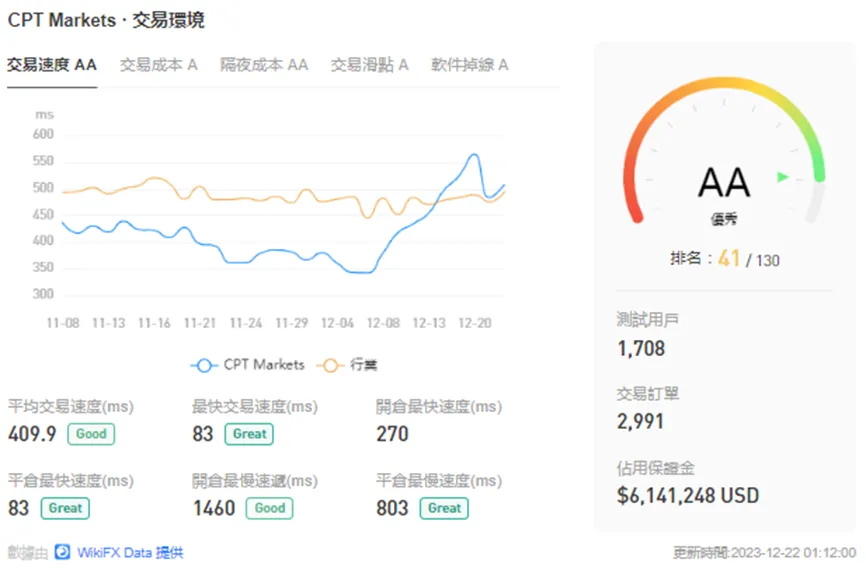Click the Great badge beside 最快交易速度 83
Screen dimensions: 866x570
[249, 434]
